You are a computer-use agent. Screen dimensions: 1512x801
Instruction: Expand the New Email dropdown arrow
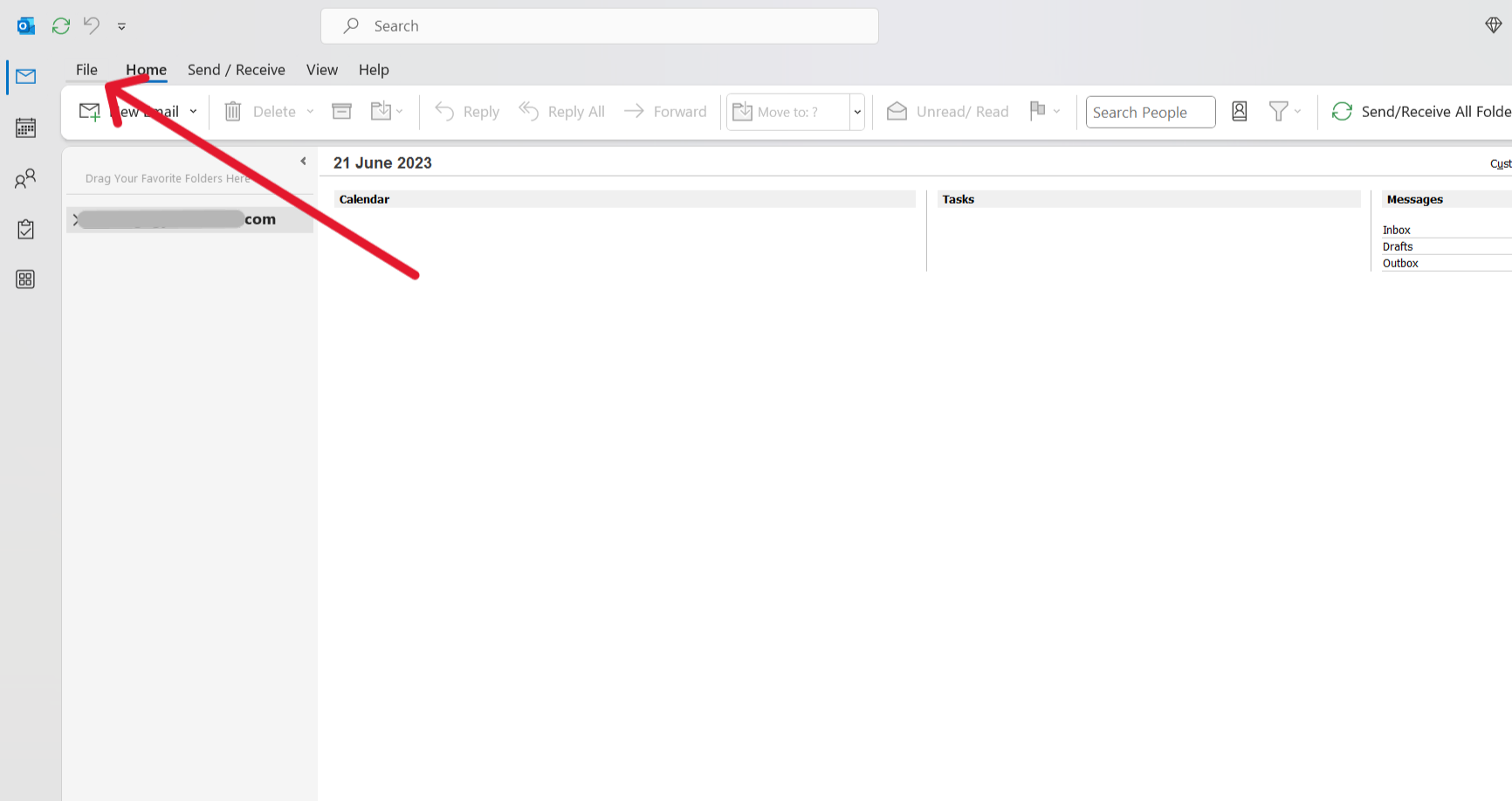193,112
